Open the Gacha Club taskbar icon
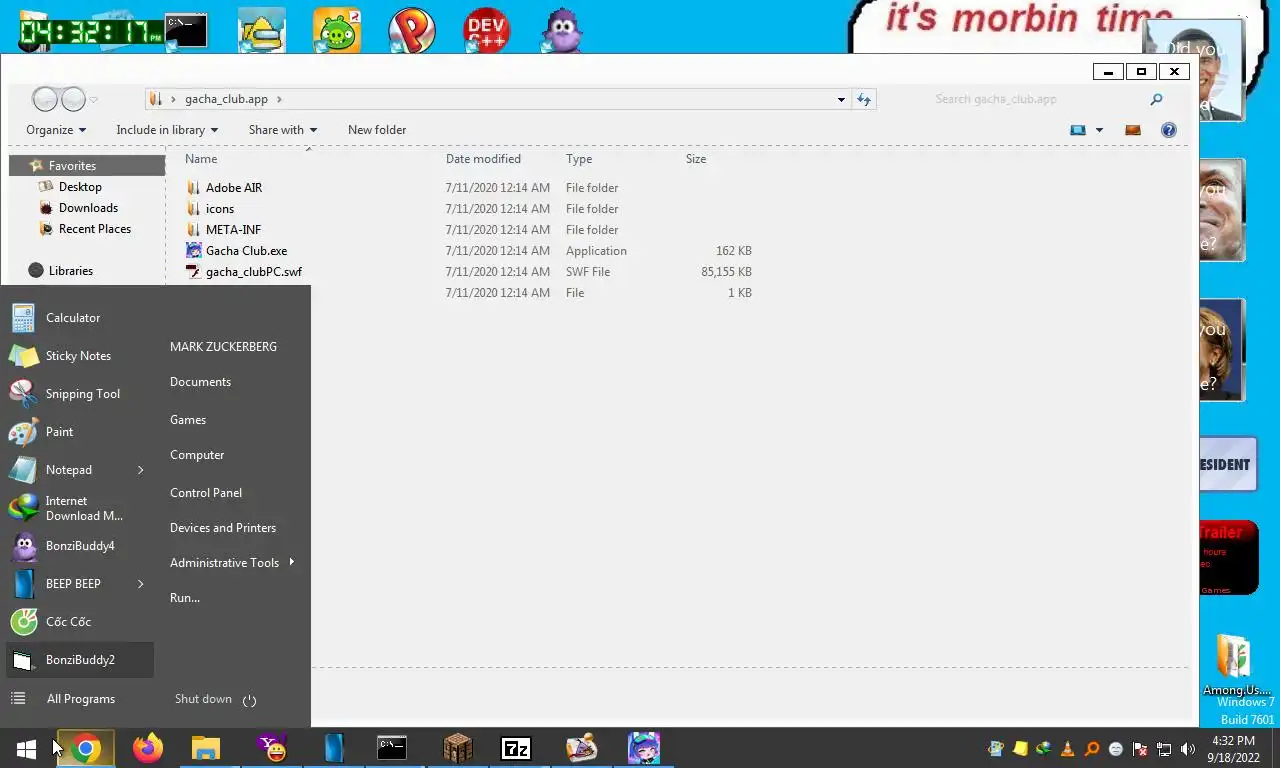The image size is (1280, 768). [644, 748]
